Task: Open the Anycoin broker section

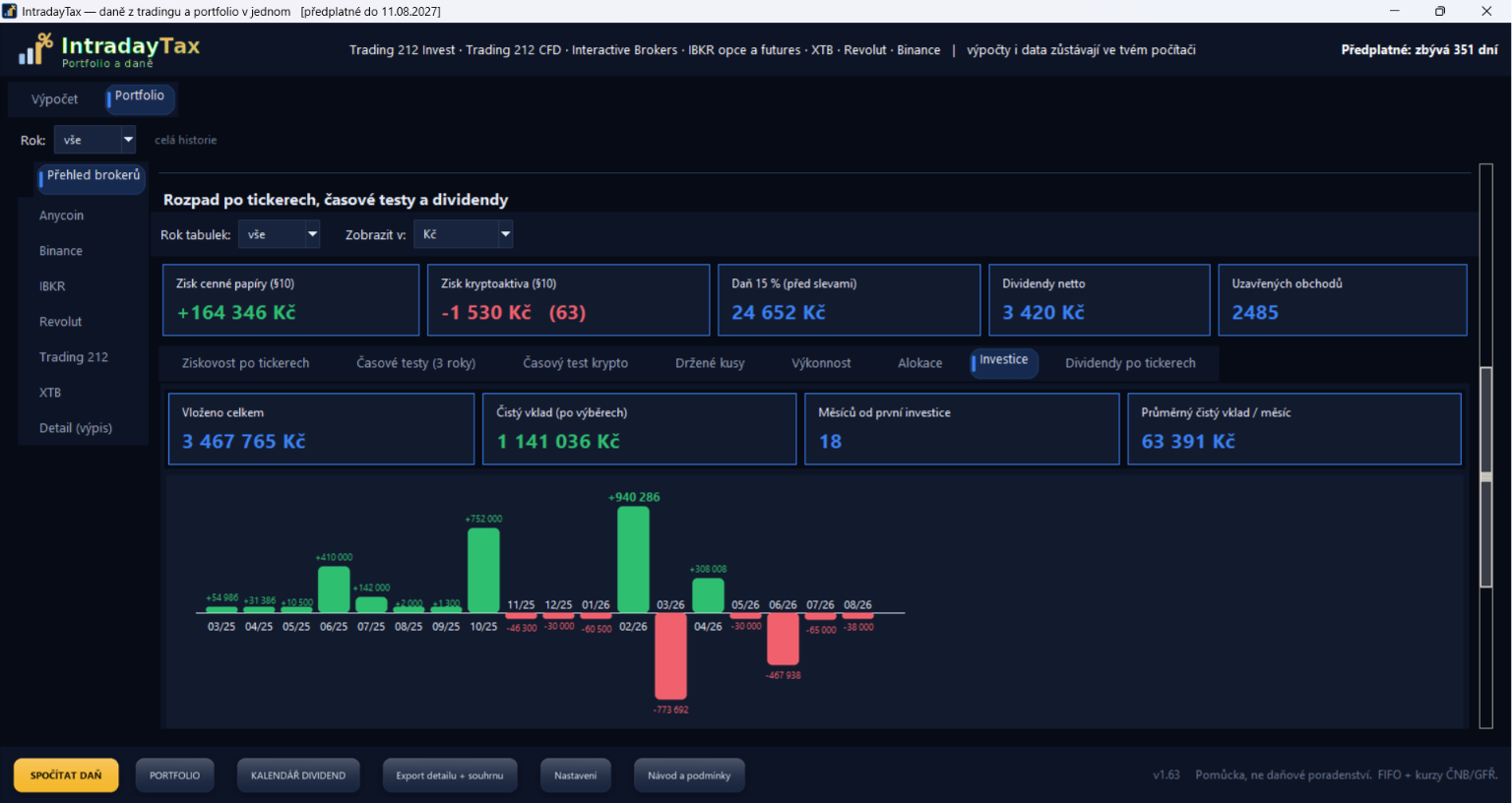Action: click(61, 216)
